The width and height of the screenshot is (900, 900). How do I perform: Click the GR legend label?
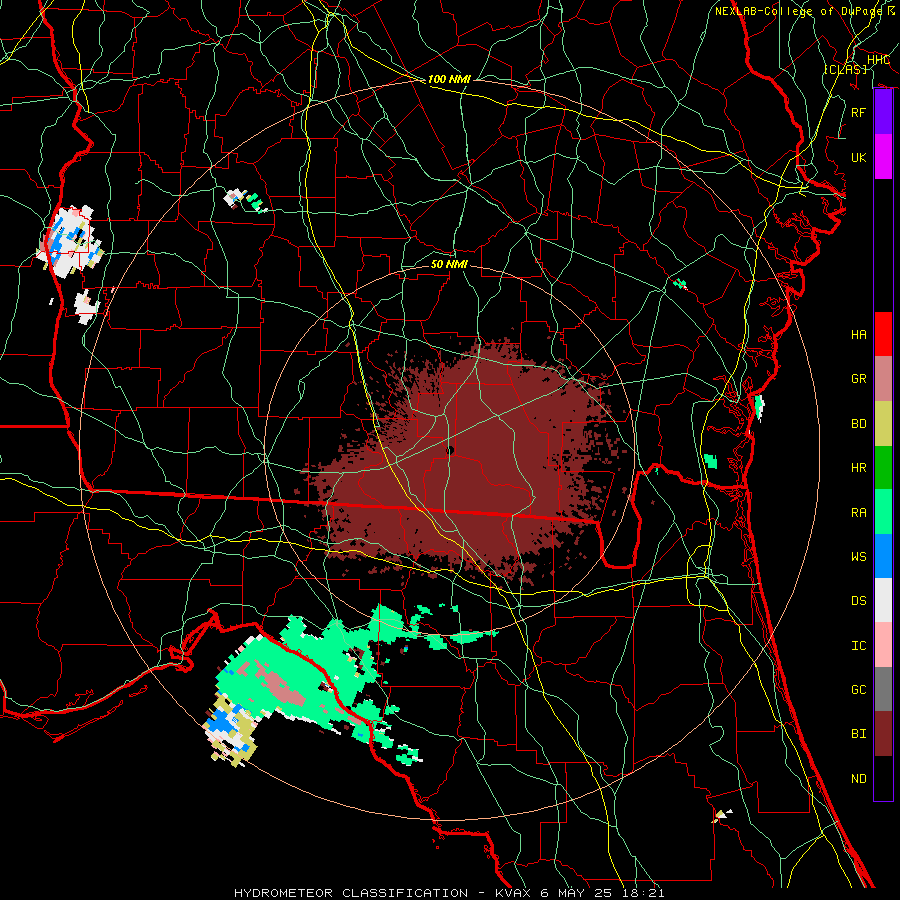click(859, 379)
